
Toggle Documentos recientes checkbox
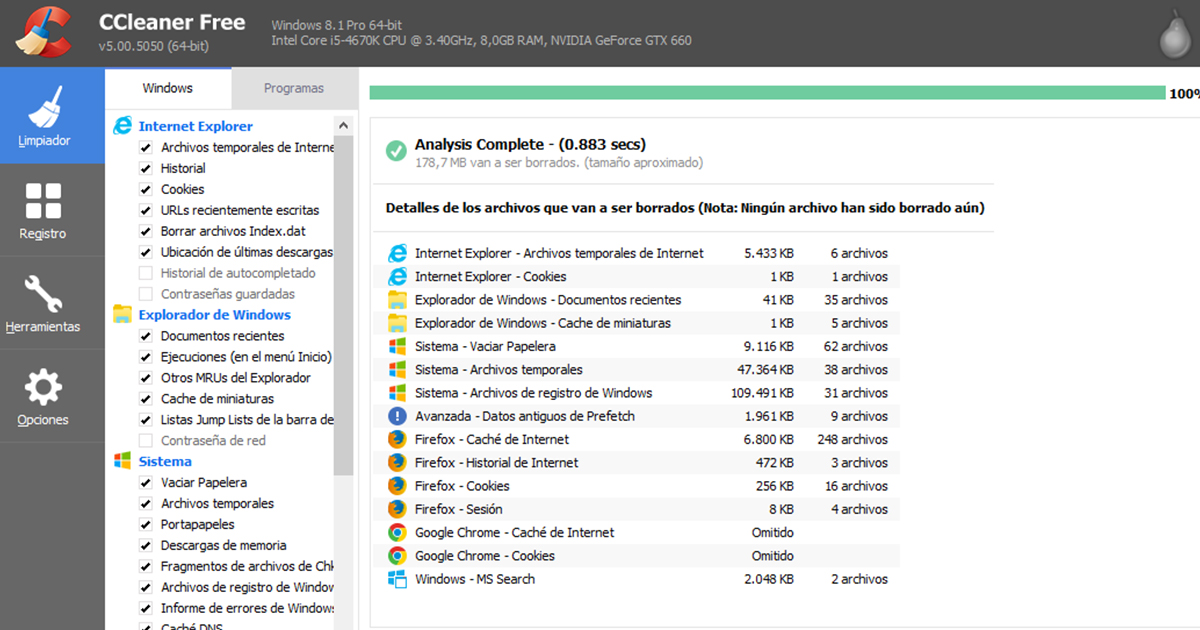[145, 336]
